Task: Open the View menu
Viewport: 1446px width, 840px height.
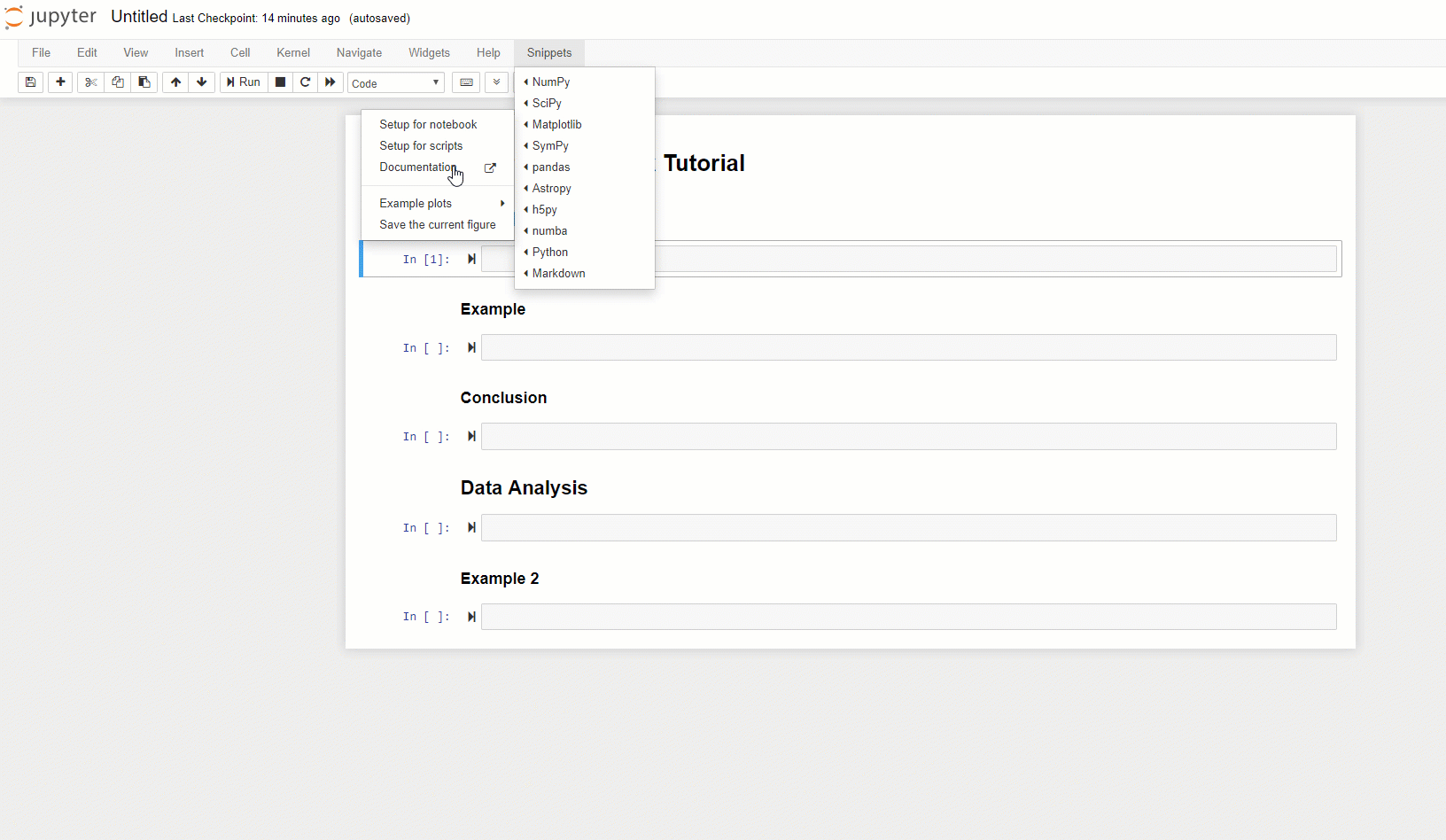Action: click(136, 52)
